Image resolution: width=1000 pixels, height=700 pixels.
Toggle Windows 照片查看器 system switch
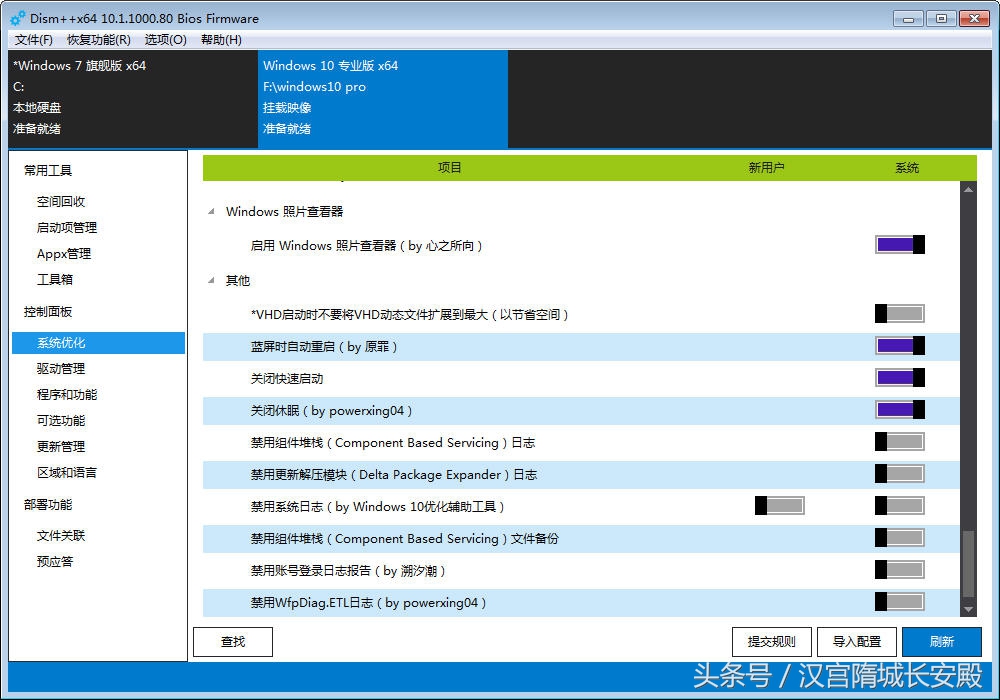[900, 245]
